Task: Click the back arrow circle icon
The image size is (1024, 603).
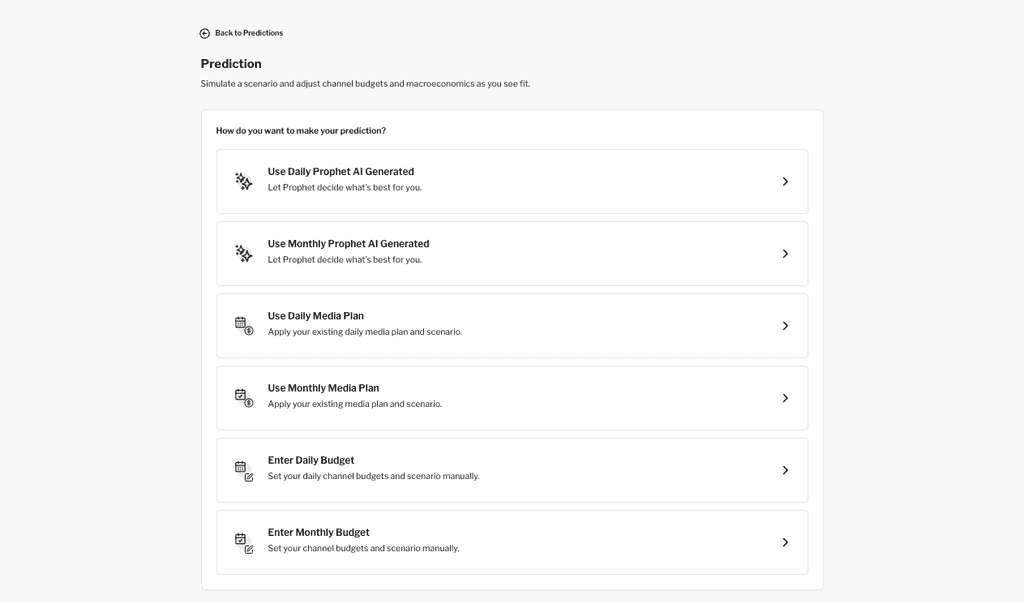Action: (205, 33)
